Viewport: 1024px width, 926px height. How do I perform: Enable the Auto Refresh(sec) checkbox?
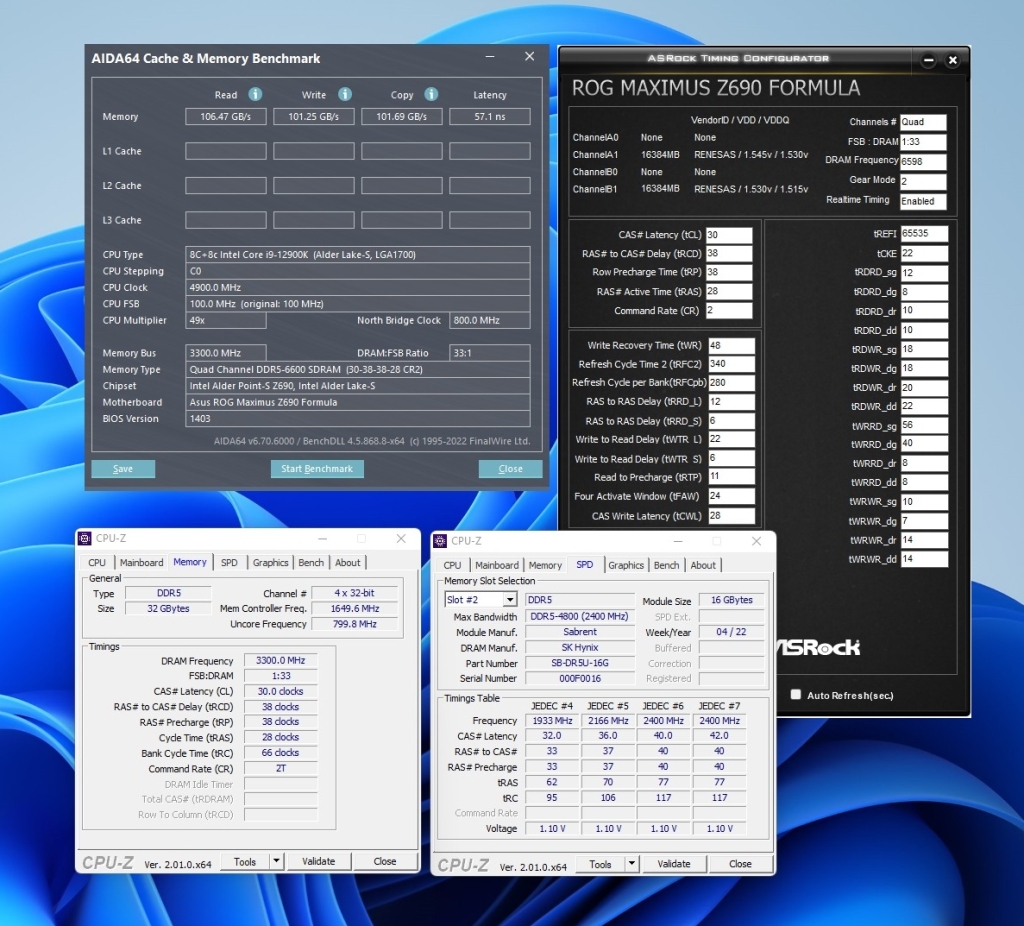coord(795,695)
